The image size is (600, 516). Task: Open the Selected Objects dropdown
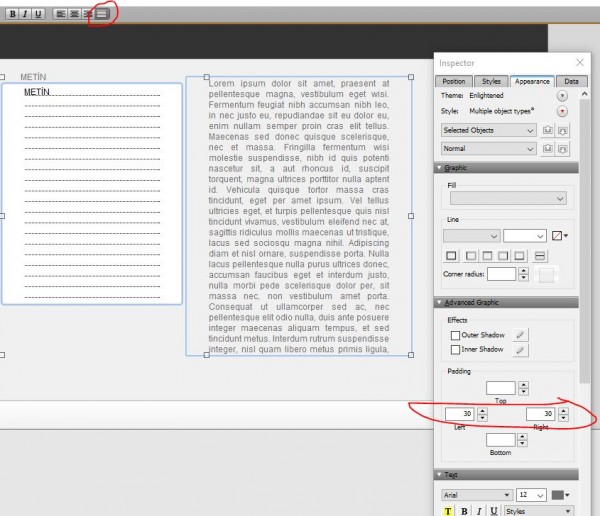[489, 130]
